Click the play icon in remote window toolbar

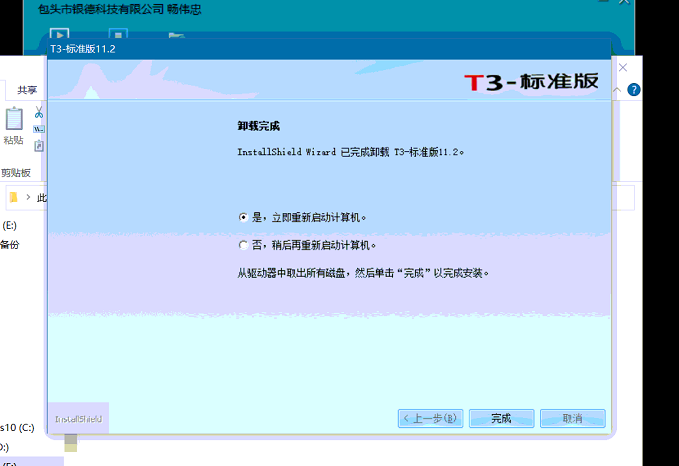pos(59,34)
